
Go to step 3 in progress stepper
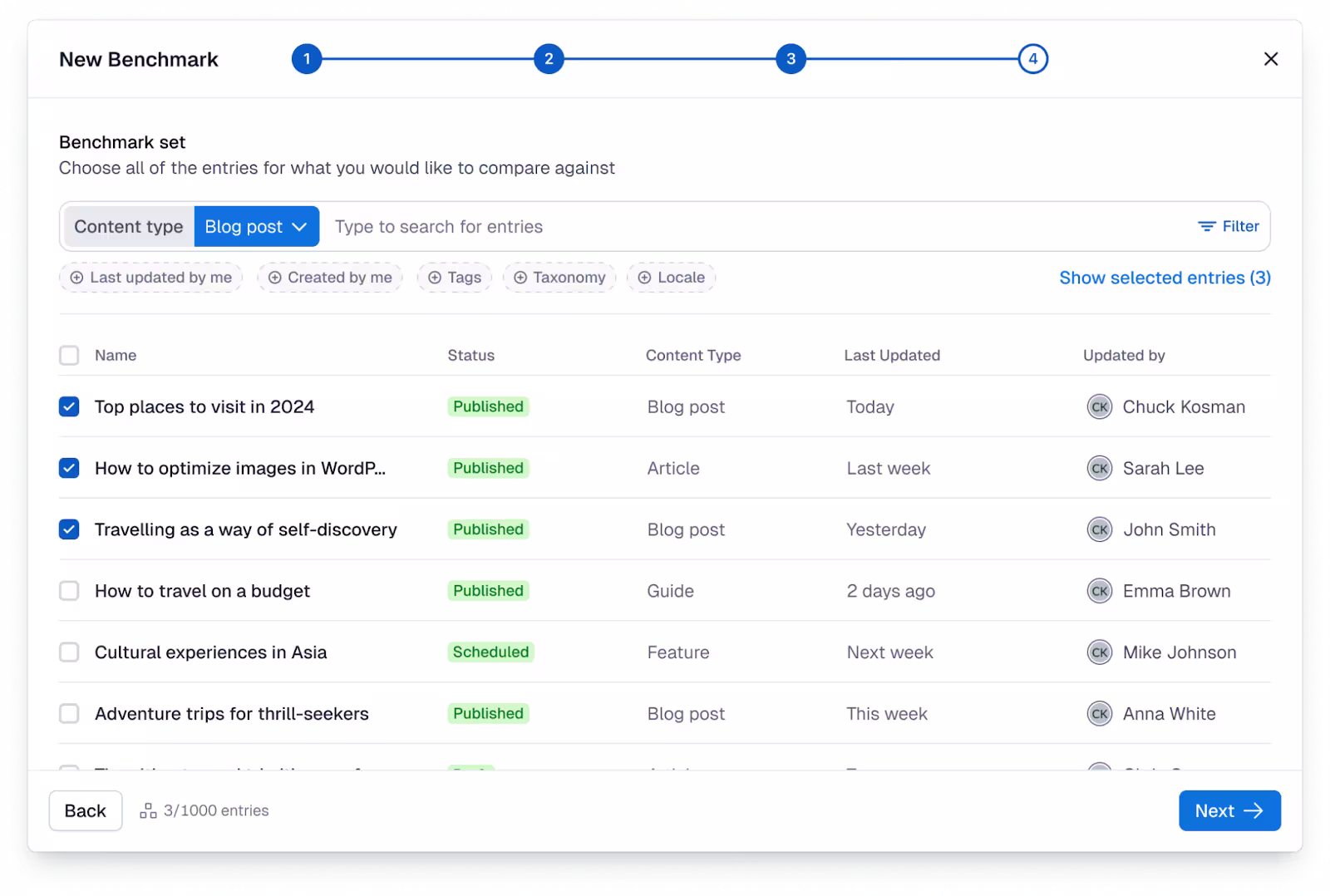pyautogui.click(x=791, y=59)
